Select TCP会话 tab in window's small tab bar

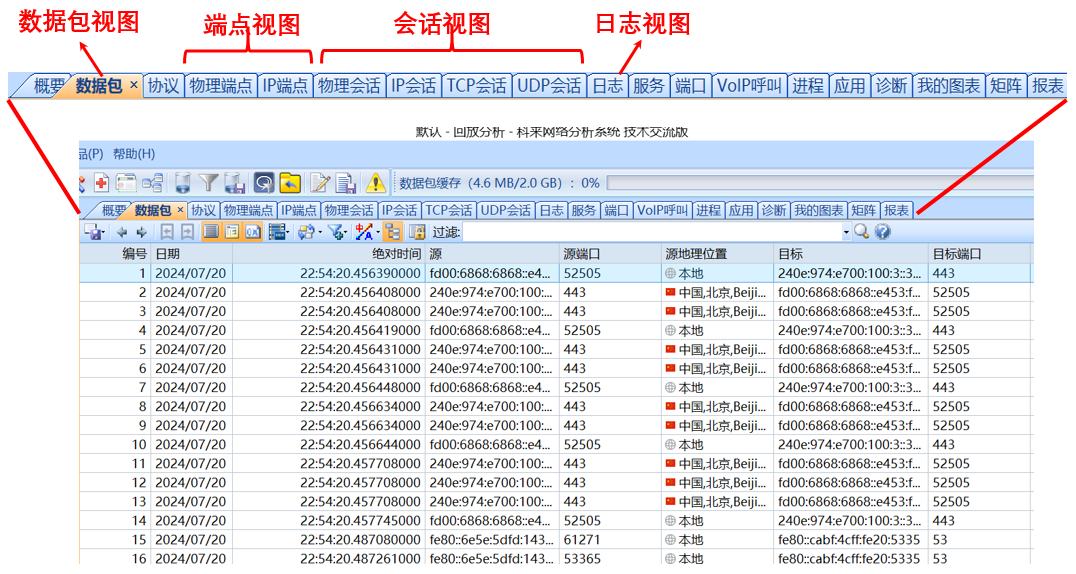(x=448, y=210)
